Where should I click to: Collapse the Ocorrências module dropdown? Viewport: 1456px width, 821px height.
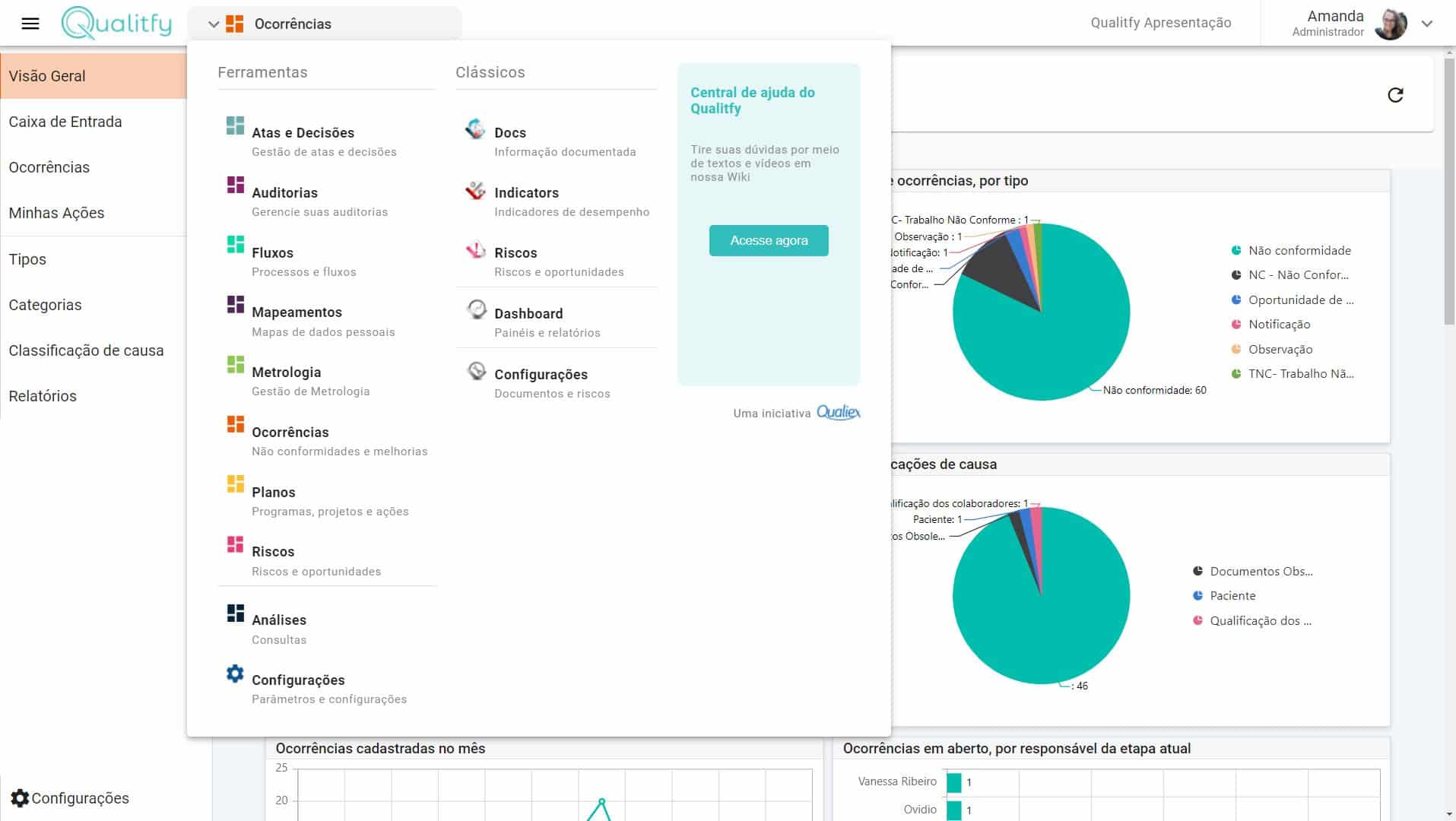click(x=214, y=24)
